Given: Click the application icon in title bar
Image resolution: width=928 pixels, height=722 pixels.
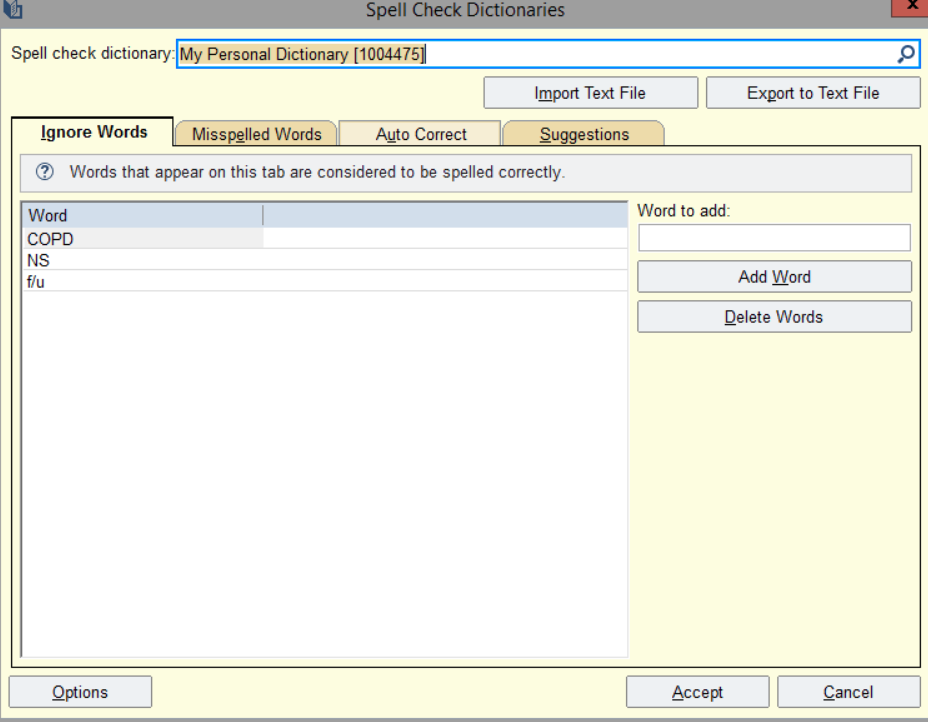Looking at the screenshot, I should 13,10.
